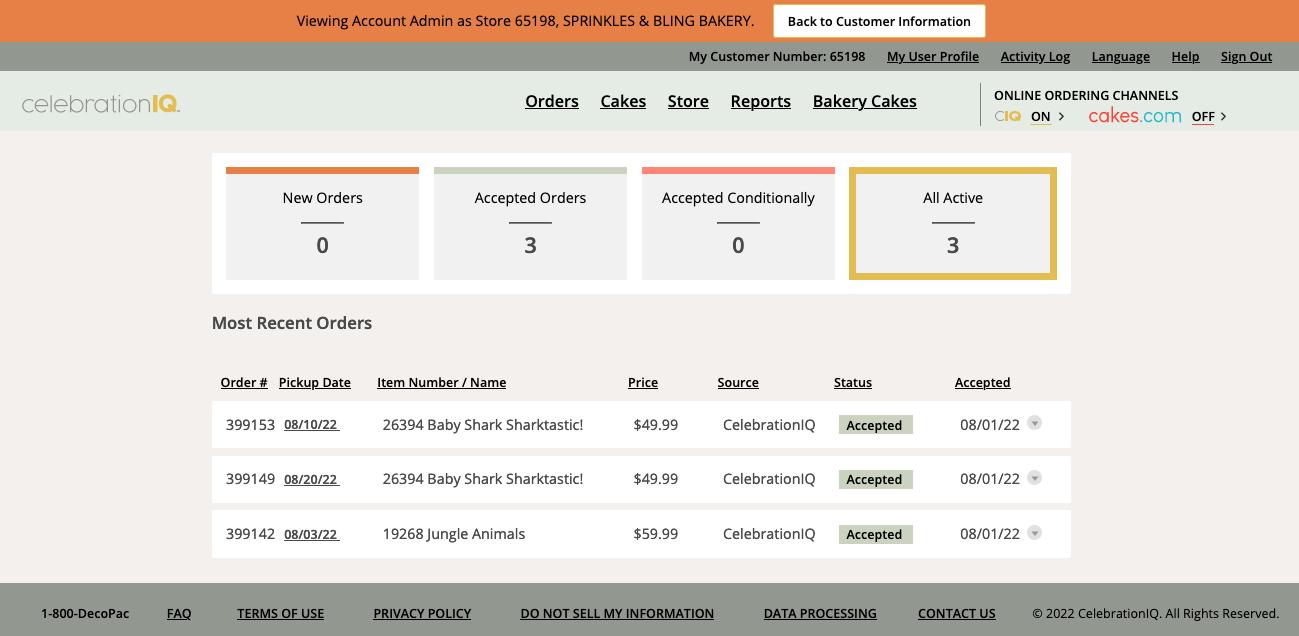
Task: Open the Orders menu
Action: [x=552, y=101]
